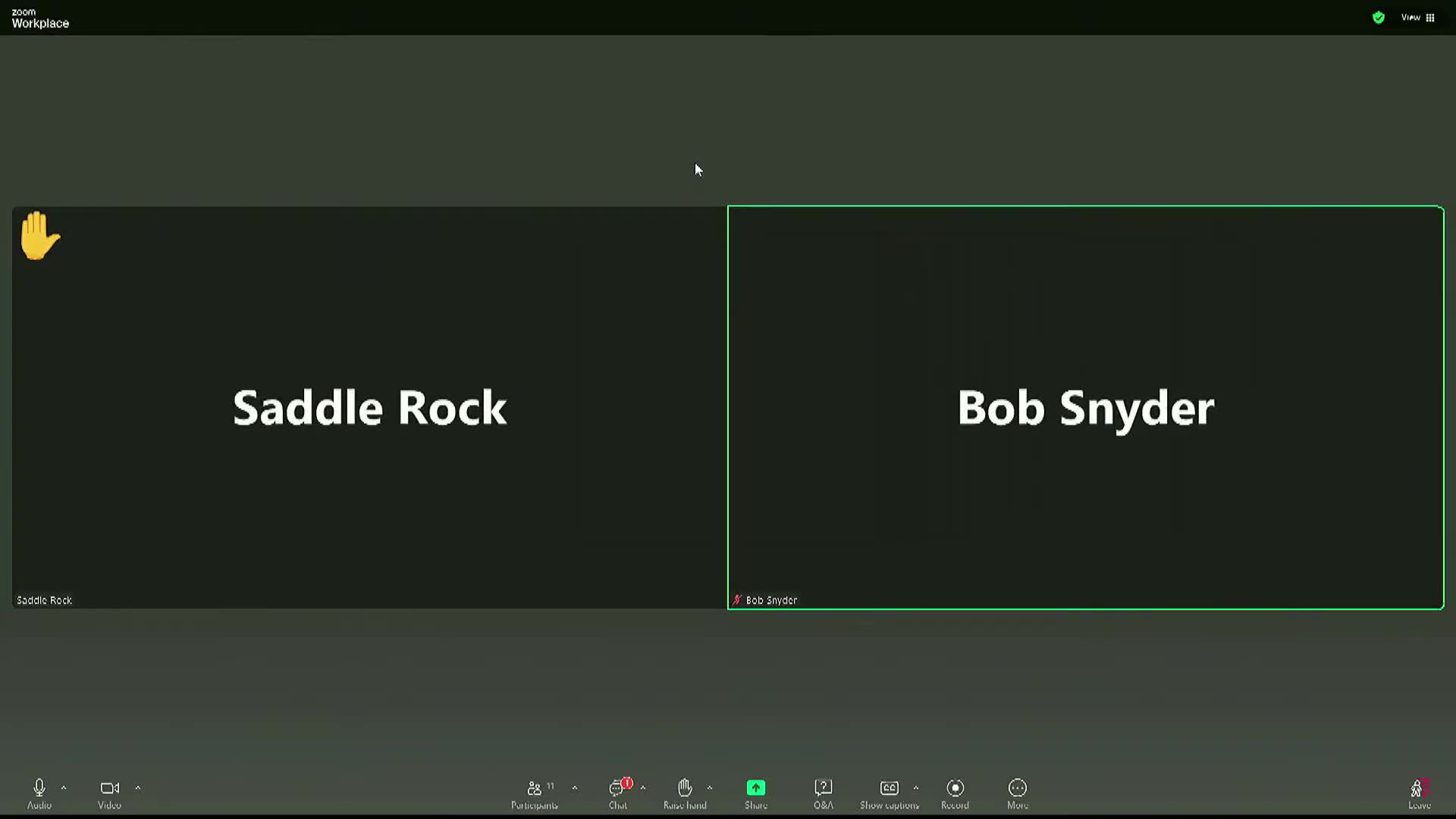
Task: Expand the Raise hand options chevron
Action: coord(710,788)
